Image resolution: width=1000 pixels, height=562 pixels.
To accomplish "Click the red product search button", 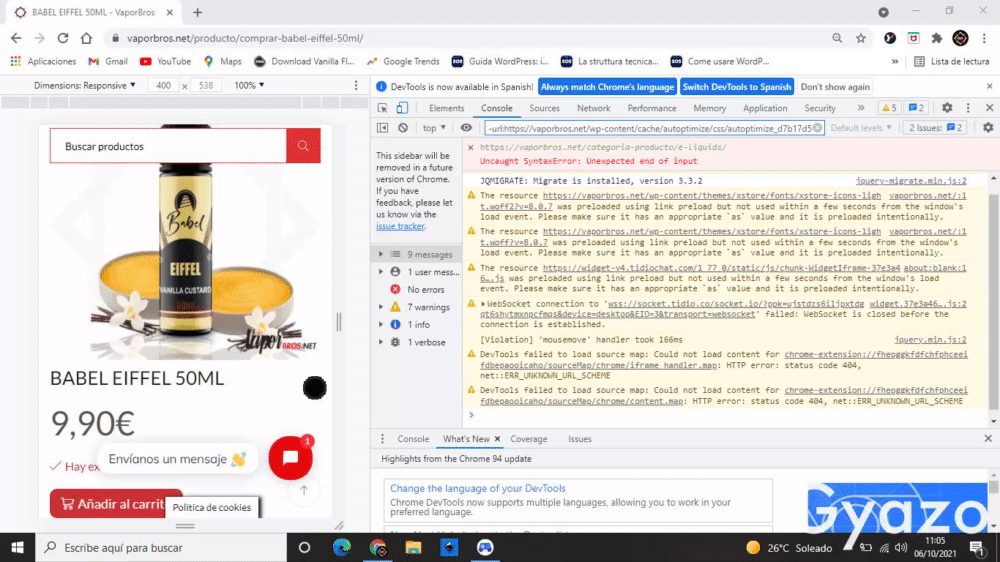I will tap(303, 147).
